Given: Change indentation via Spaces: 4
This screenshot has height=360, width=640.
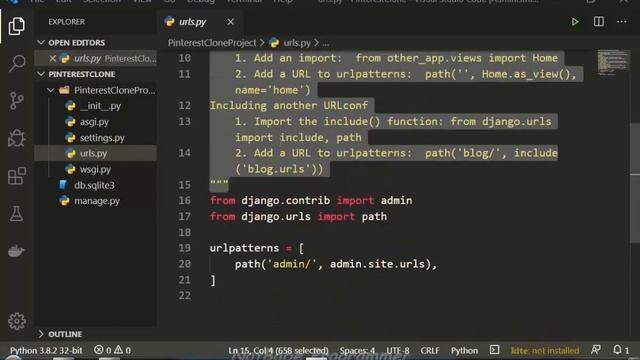Looking at the screenshot, I should click(x=357, y=350).
